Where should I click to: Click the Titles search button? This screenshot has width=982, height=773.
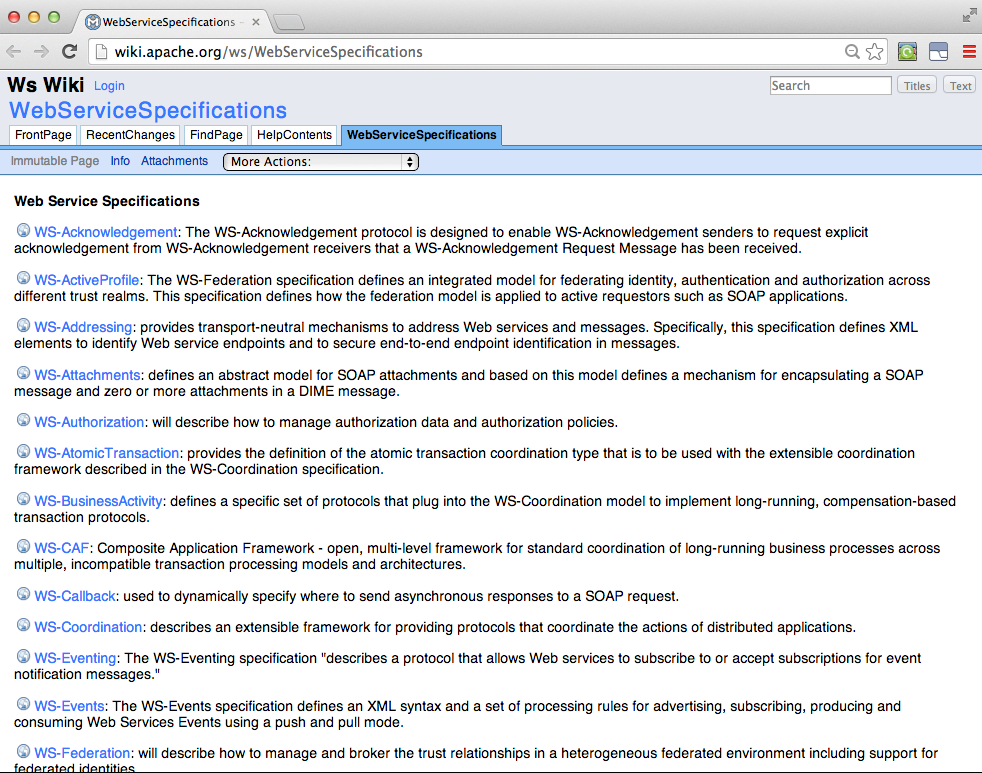pos(917,86)
